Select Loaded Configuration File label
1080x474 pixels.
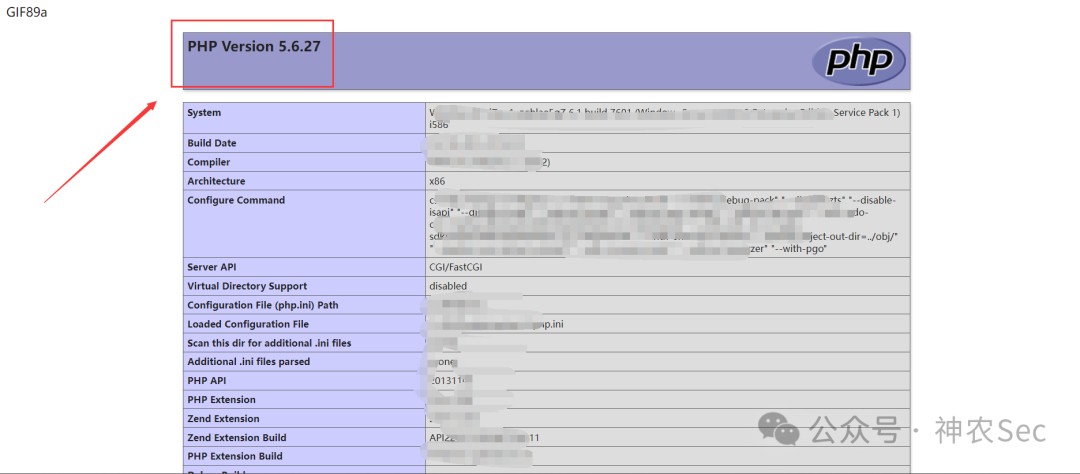point(248,324)
